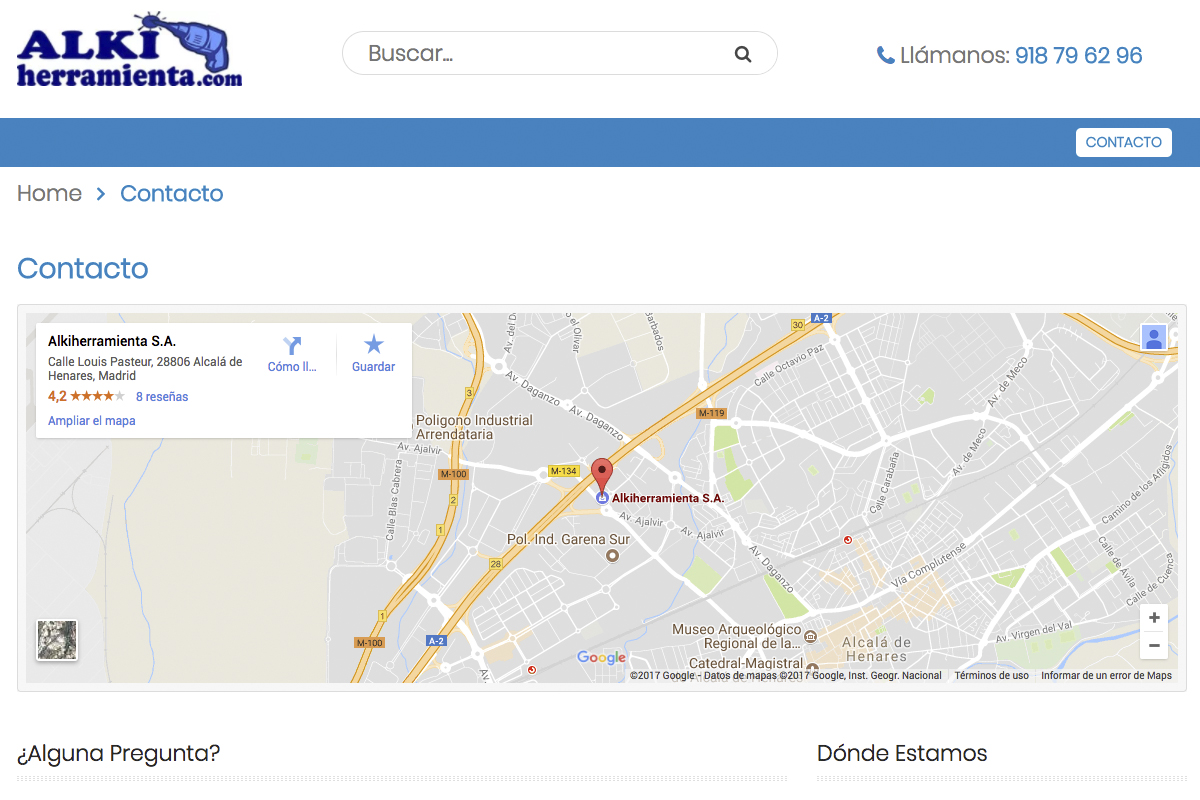Click the Contacto breadcrumb link
The width and height of the screenshot is (1200, 800).
[172, 193]
